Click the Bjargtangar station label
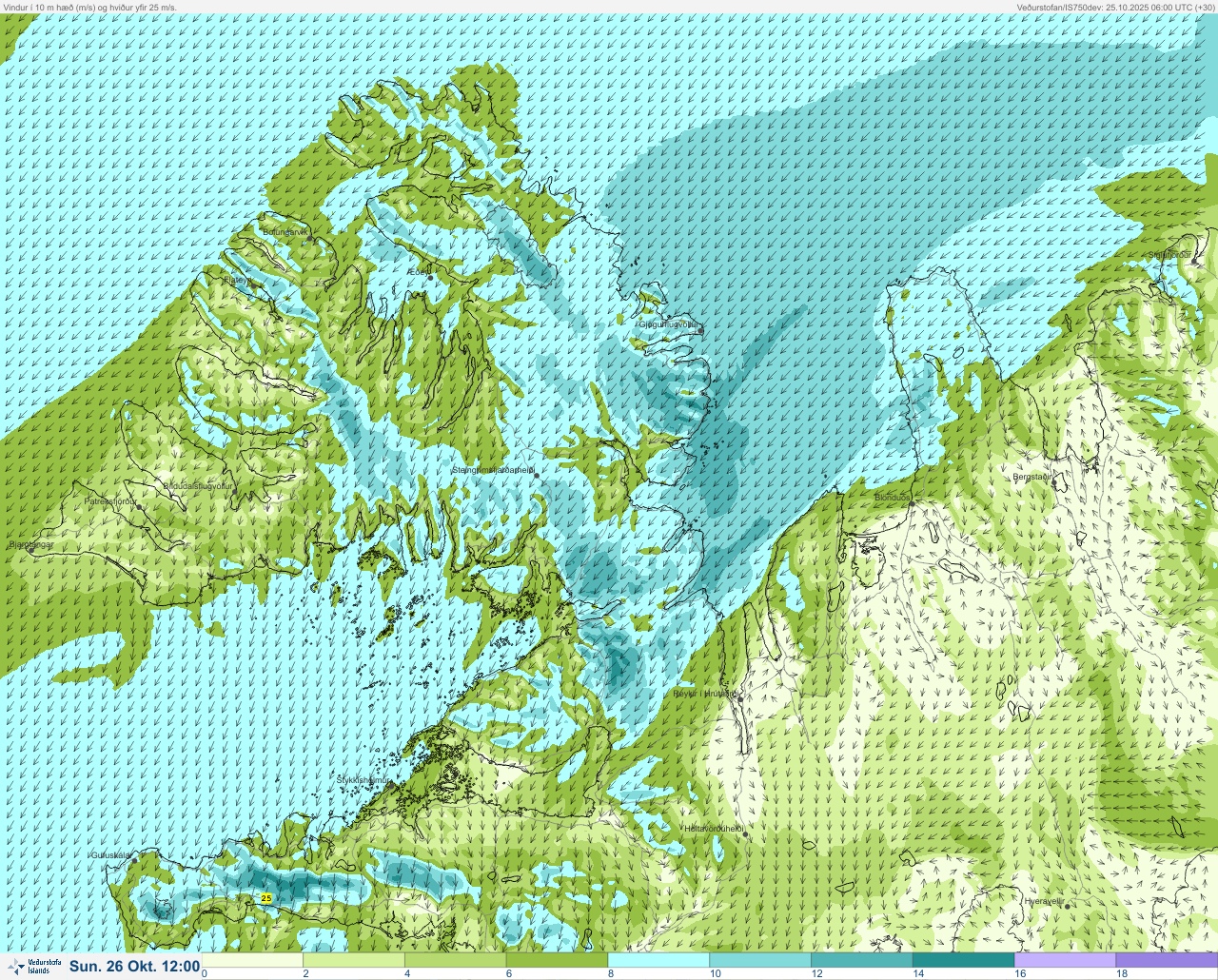Screen dimensions: 1218x980 [30, 545]
